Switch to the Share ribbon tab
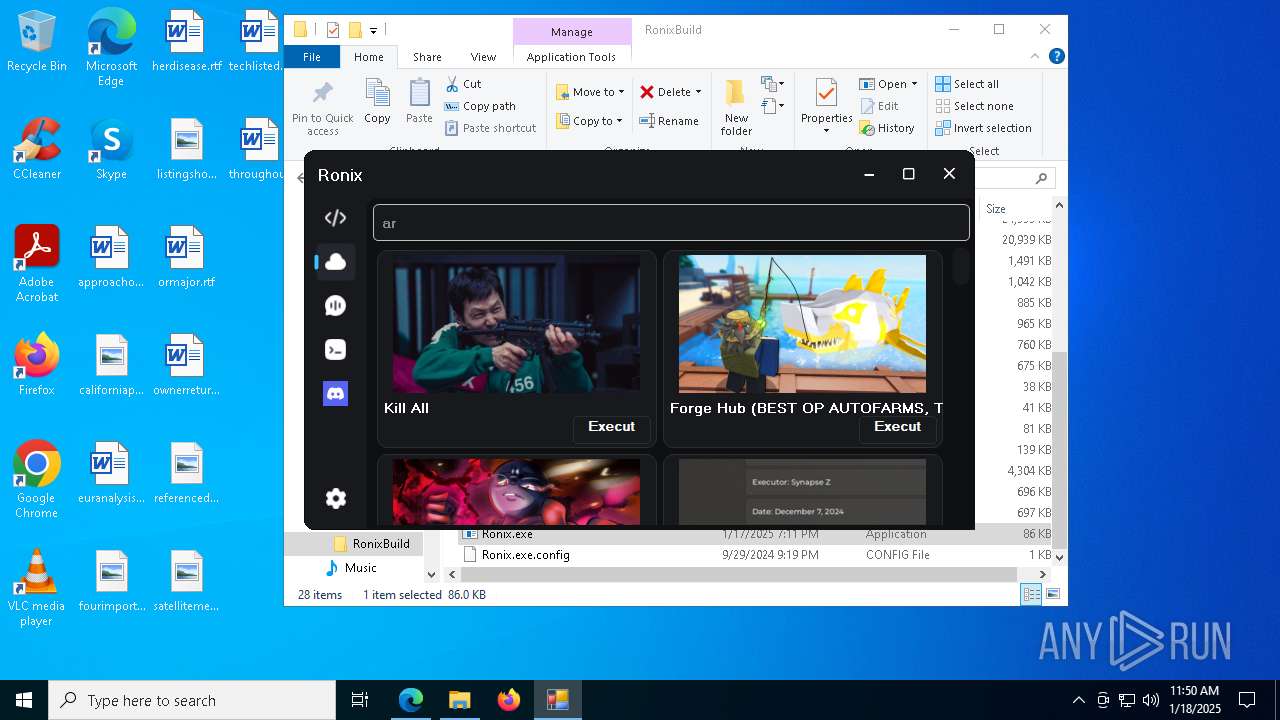 point(427,57)
